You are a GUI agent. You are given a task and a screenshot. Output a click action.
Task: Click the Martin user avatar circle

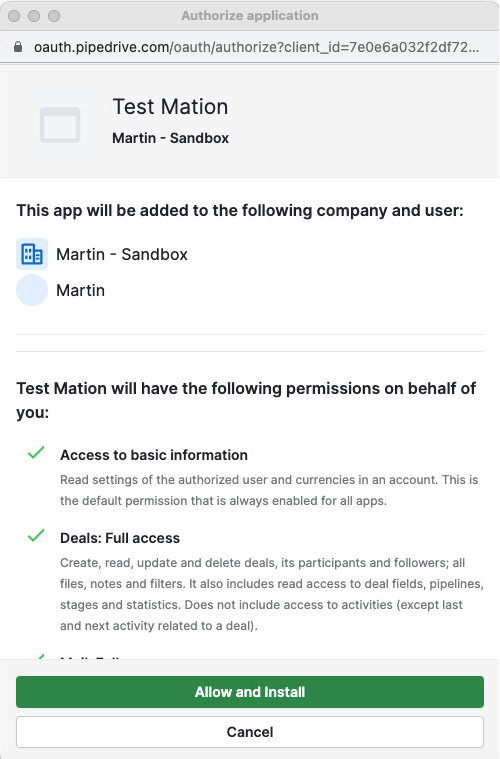pos(32,290)
